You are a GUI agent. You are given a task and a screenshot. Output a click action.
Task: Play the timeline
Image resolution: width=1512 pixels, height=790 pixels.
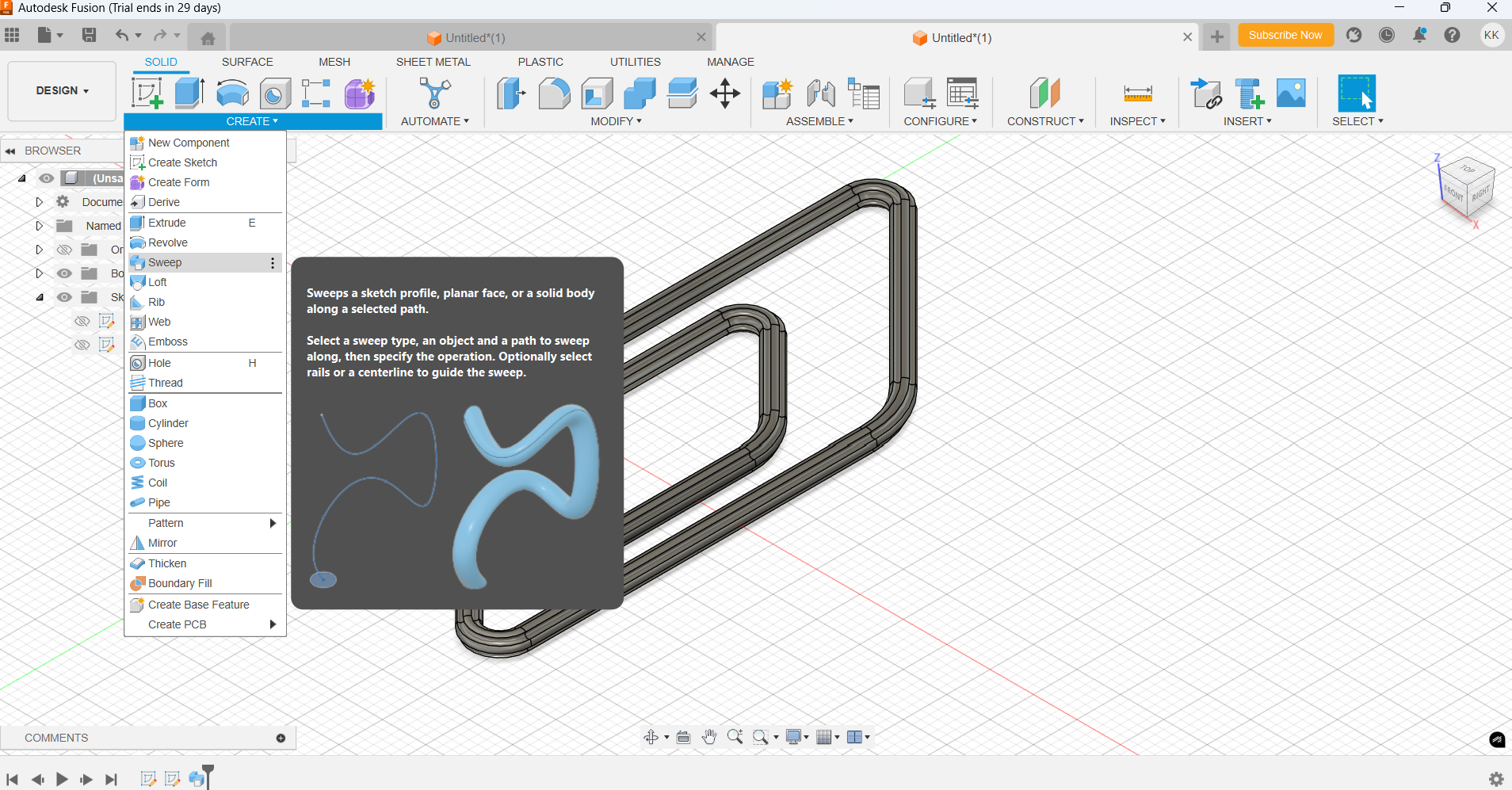point(62,780)
